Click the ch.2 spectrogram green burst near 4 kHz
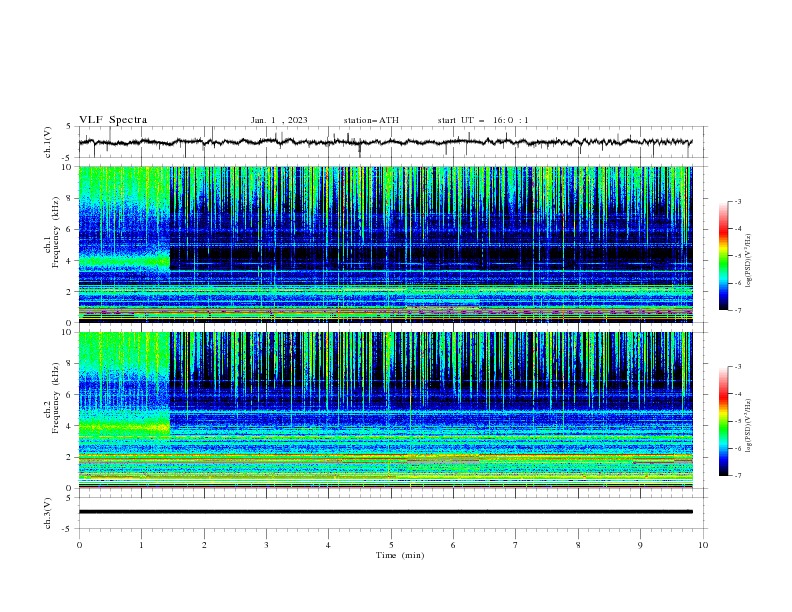 (x=124, y=426)
